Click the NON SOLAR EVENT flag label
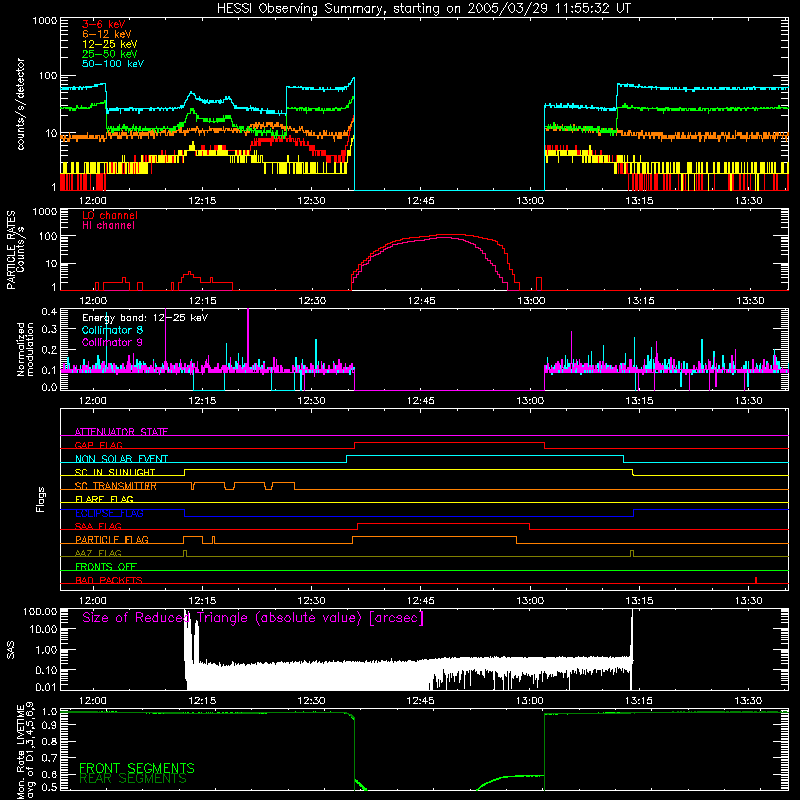800x800 pixels. (x=121, y=459)
